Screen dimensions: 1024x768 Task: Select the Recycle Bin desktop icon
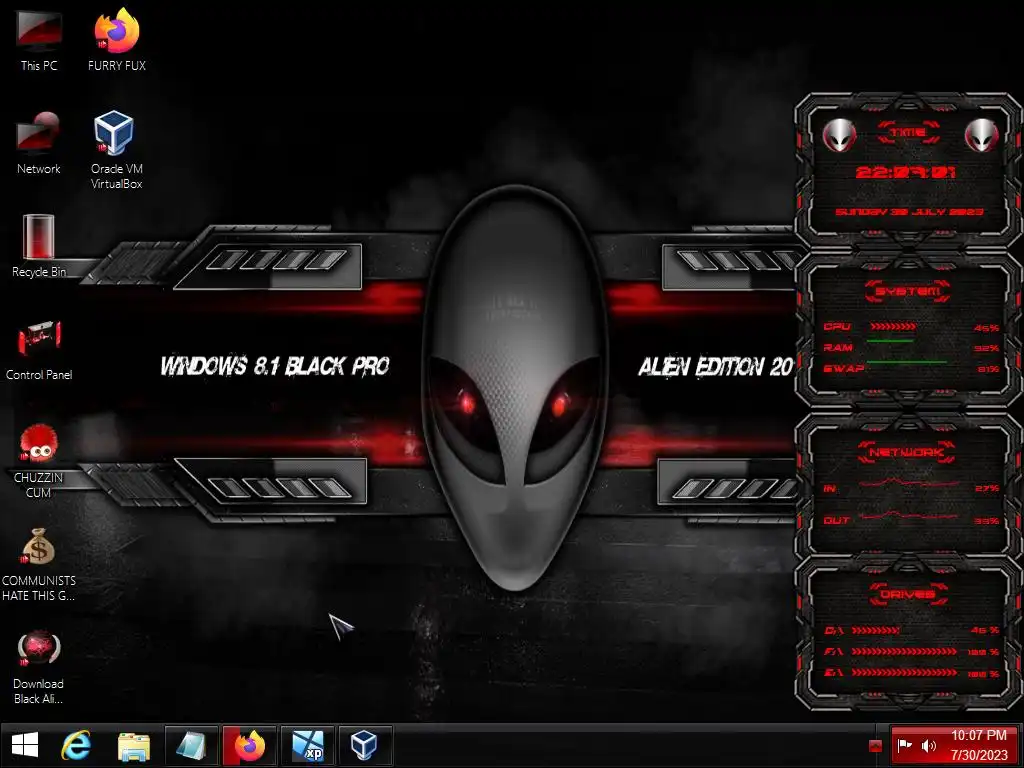coord(39,246)
